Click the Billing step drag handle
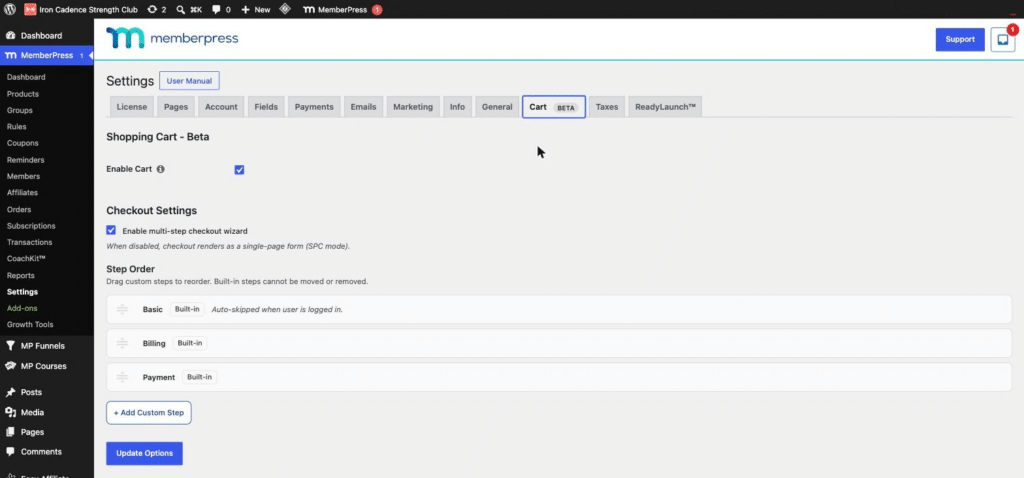Screen dimensions: 1024x478 pos(122,343)
